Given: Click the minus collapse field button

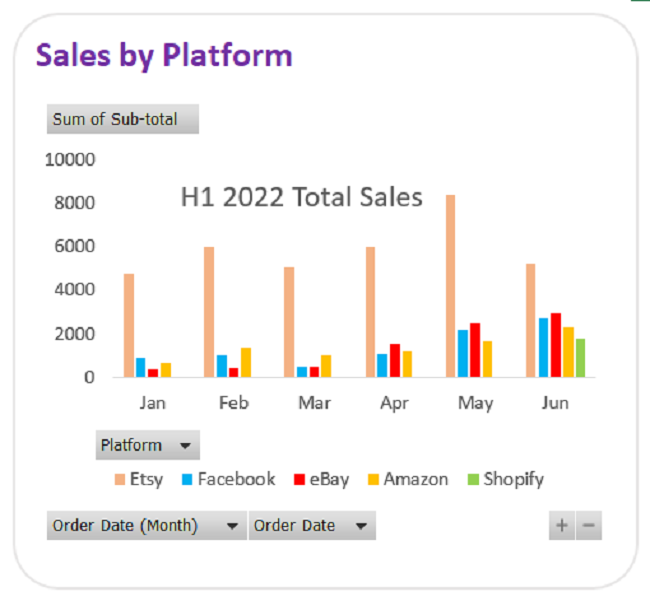Looking at the screenshot, I should click(x=589, y=526).
